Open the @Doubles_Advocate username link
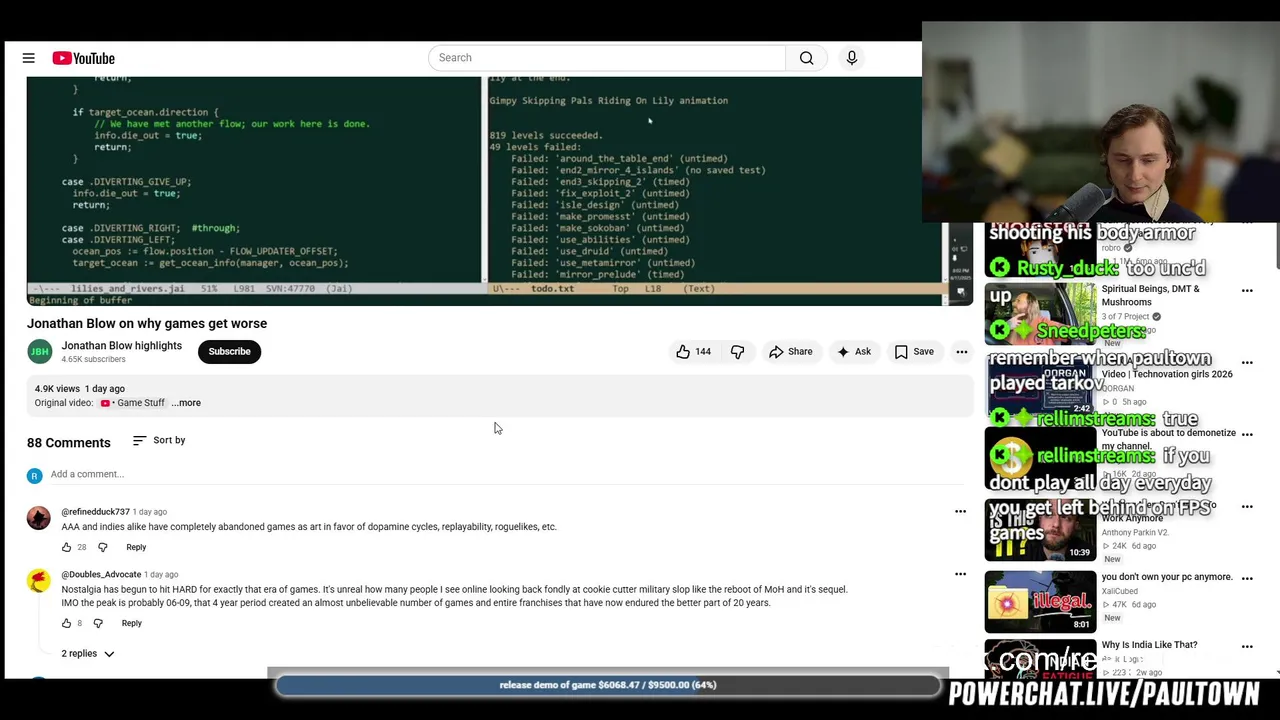 (101, 575)
